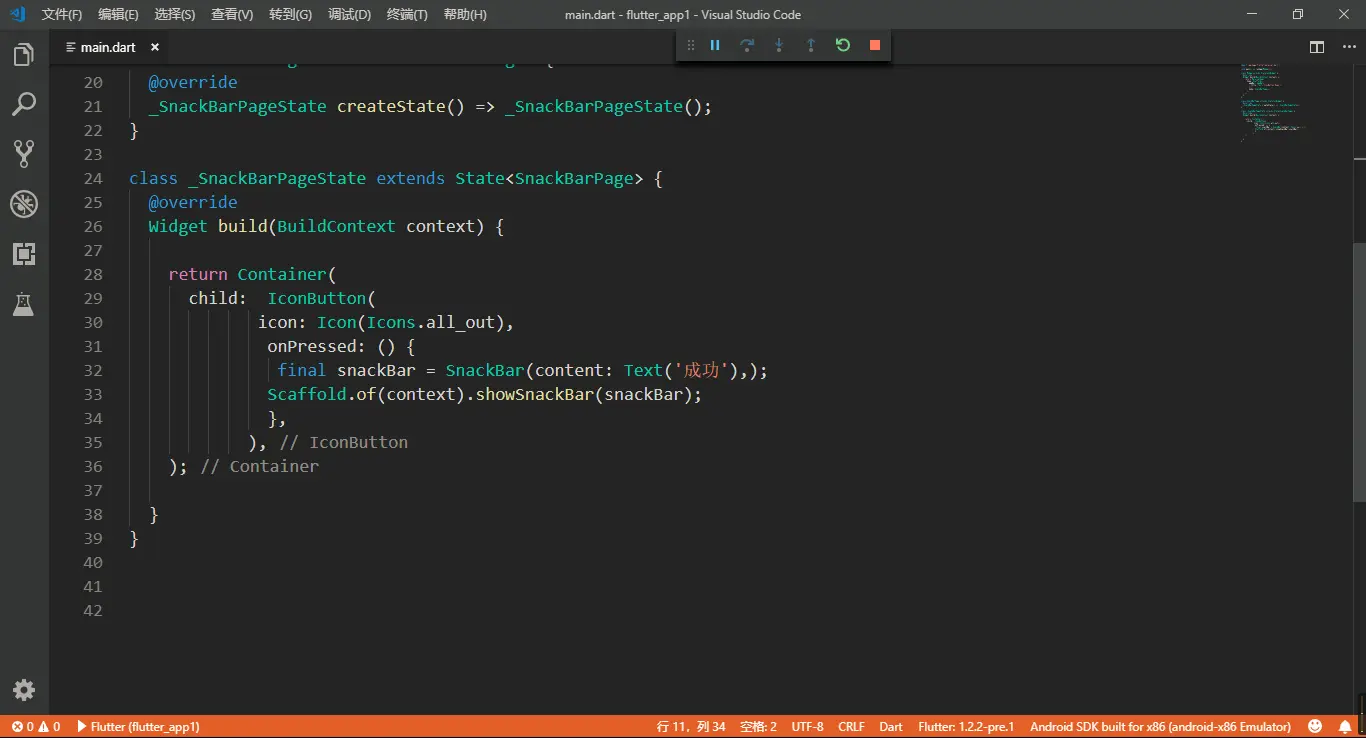Click Step Into in debug toolbar
1366x738 pixels.
point(779,45)
